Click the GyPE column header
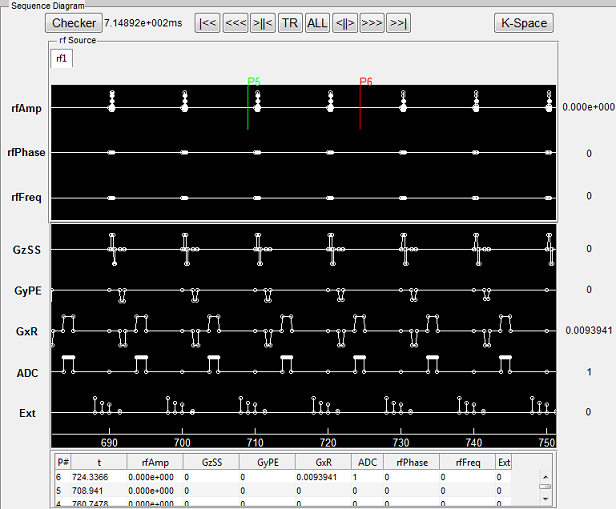Image resolution: width=616 pixels, height=509 pixels. pyautogui.click(x=268, y=462)
